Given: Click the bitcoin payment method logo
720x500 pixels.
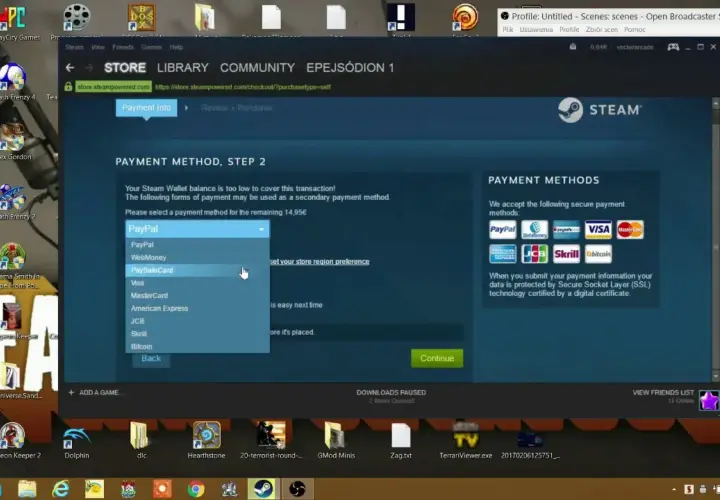Looking at the screenshot, I should point(598,254).
